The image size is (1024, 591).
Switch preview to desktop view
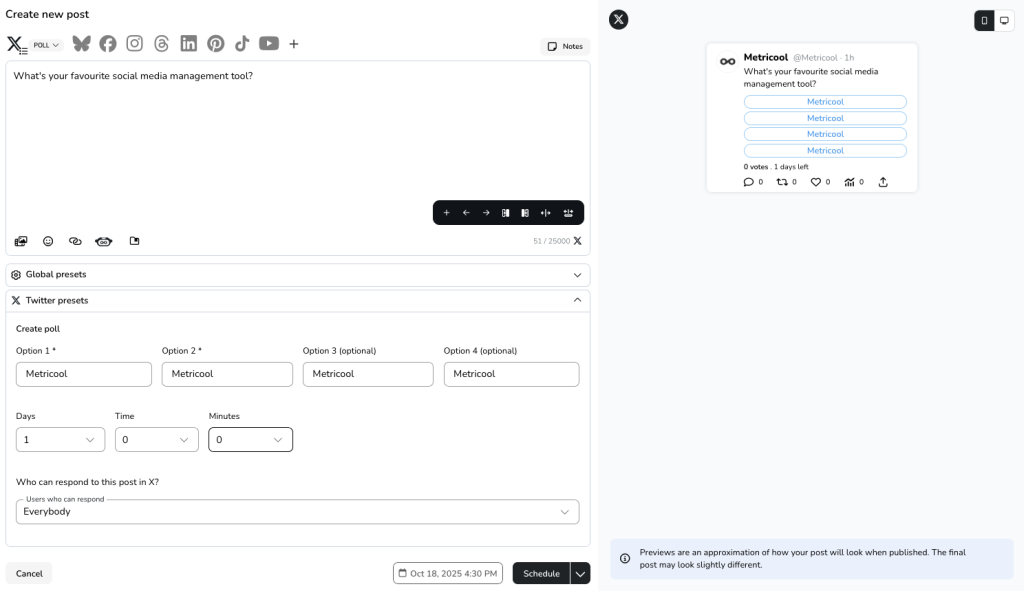click(1004, 20)
